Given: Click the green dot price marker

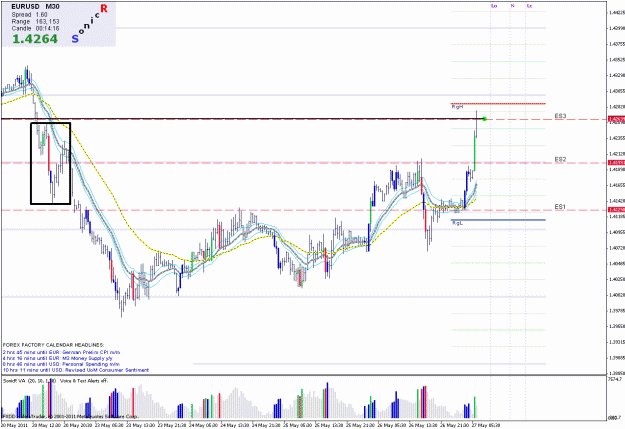Looking at the screenshot, I should (x=484, y=119).
